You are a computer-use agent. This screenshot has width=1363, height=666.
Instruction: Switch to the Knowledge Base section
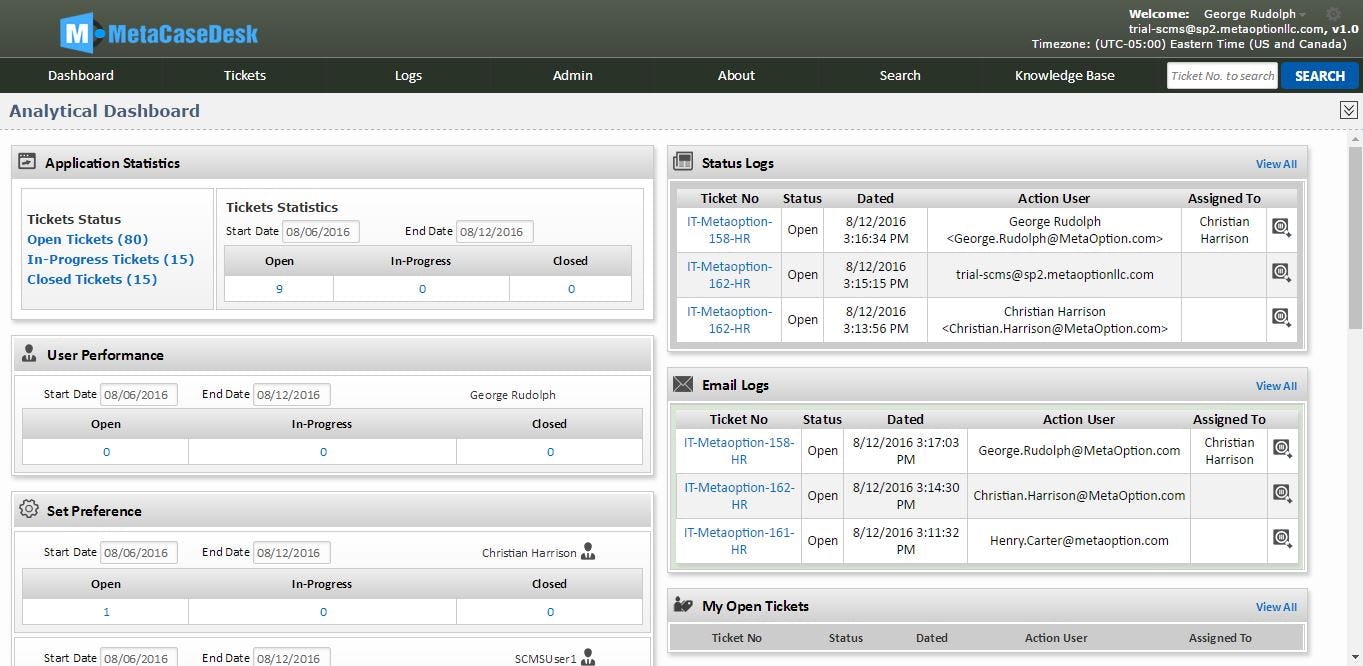click(1064, 75)
